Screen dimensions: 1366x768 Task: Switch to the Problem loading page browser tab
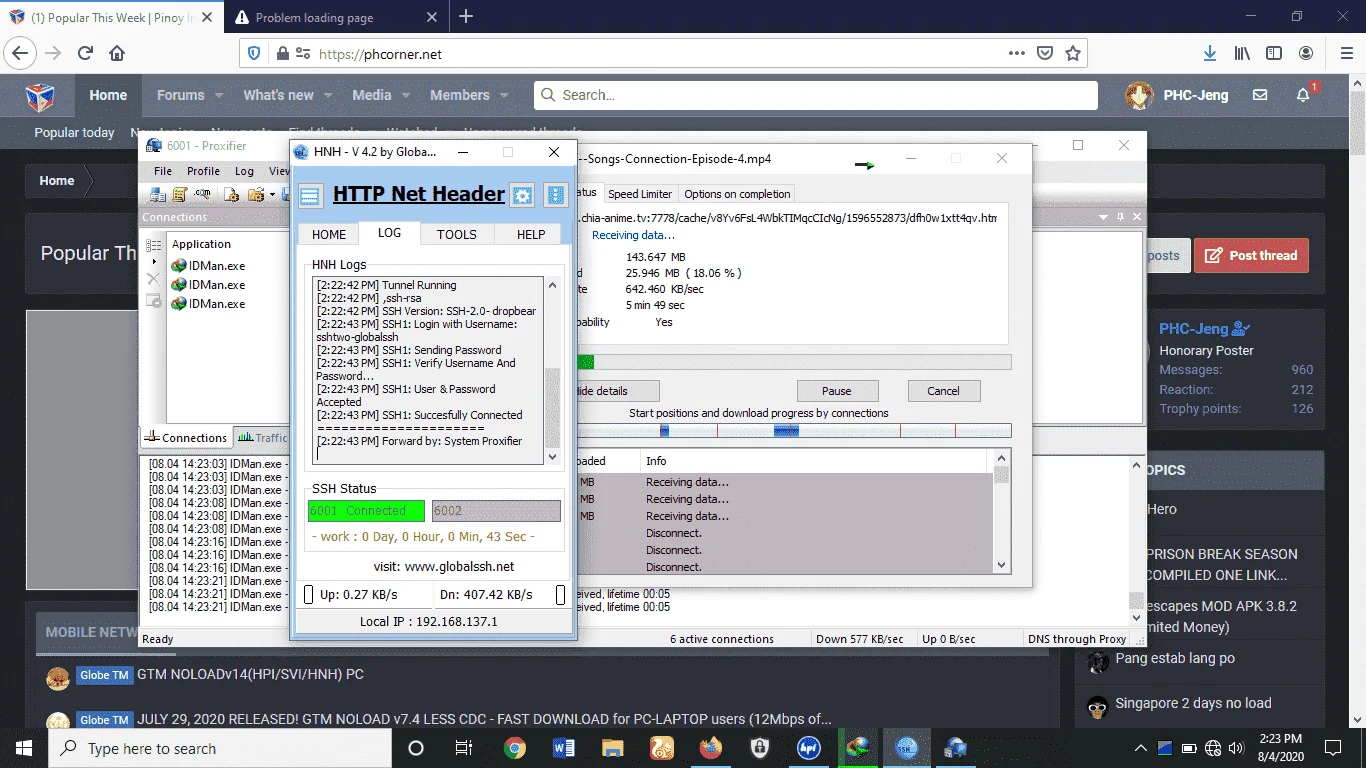pyautogui.click(x=336, y=17)
